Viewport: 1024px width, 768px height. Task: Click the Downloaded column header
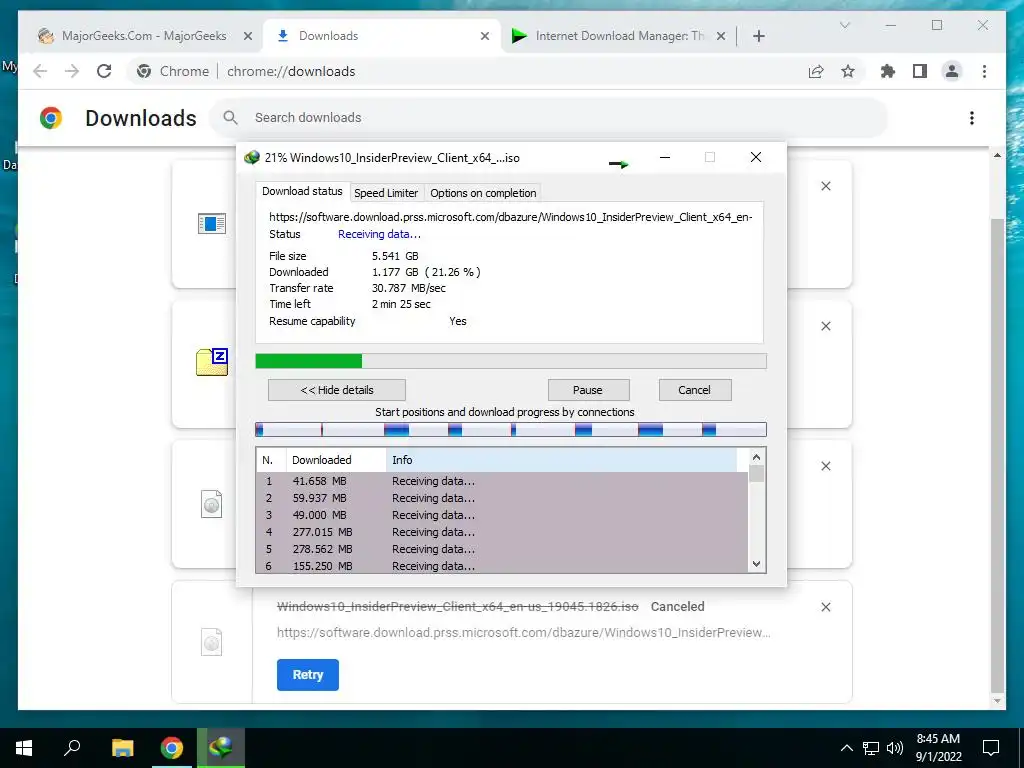[336, 460]
